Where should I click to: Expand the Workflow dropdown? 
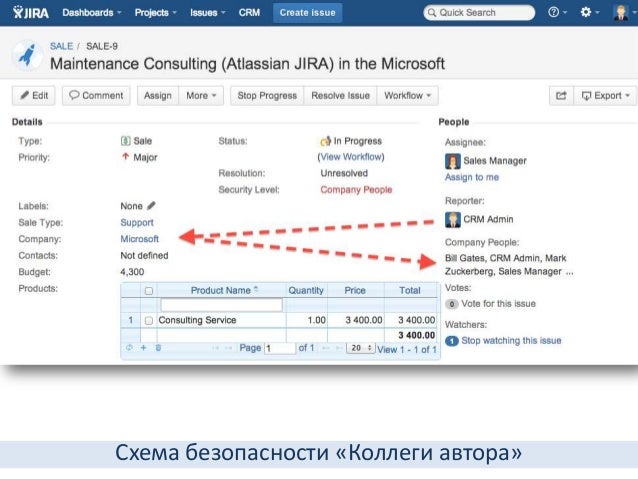click(x=407, y=96)
